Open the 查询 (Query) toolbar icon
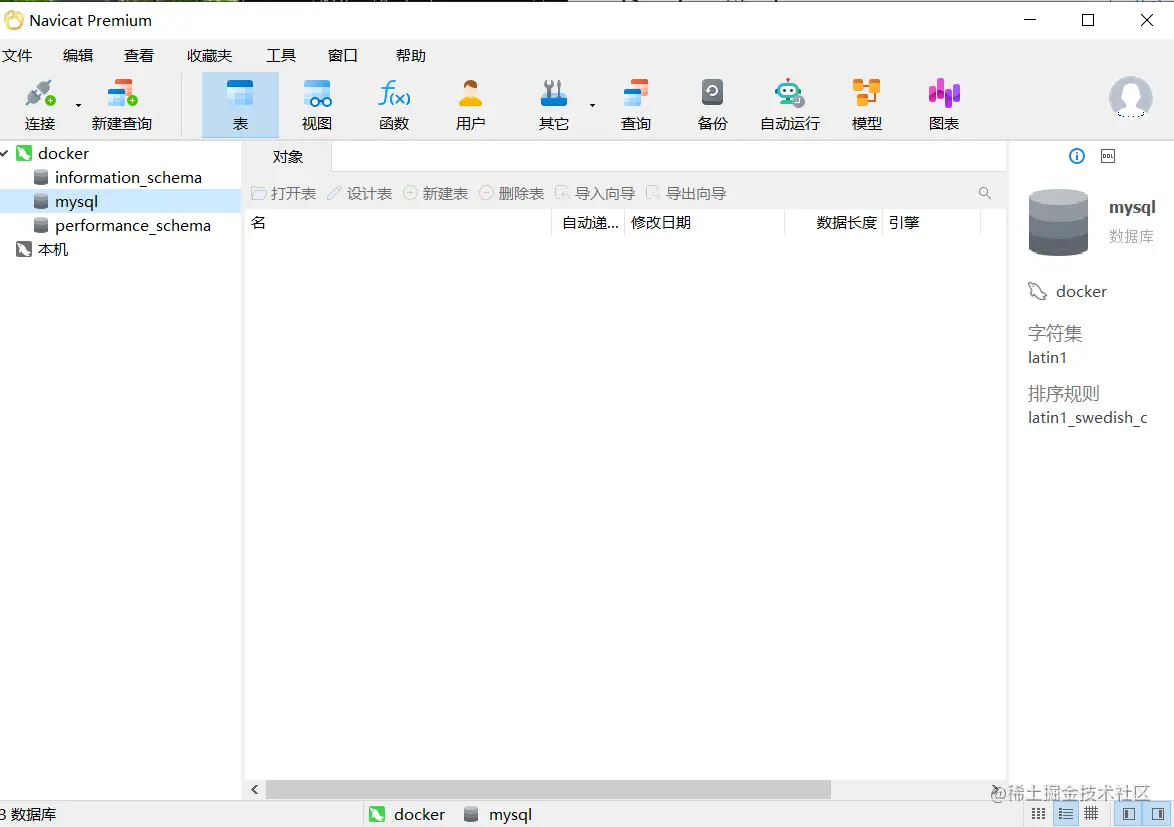This screenshot has width=1174, height=827. [636, 105]
